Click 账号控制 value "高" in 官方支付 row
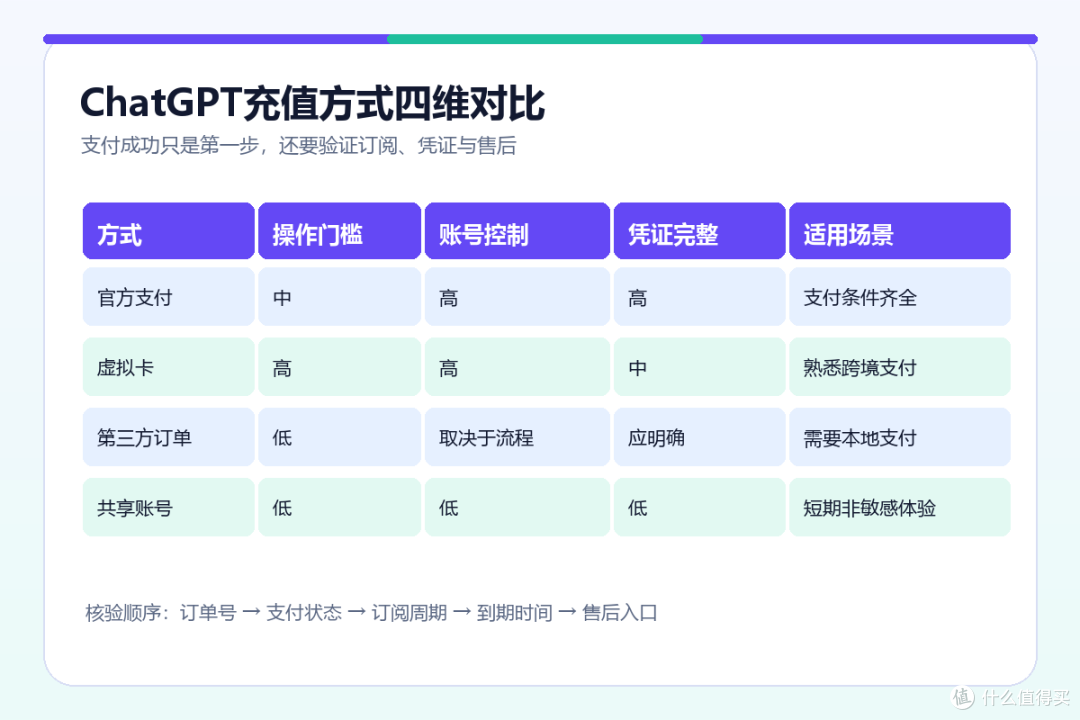 [517, 297]
